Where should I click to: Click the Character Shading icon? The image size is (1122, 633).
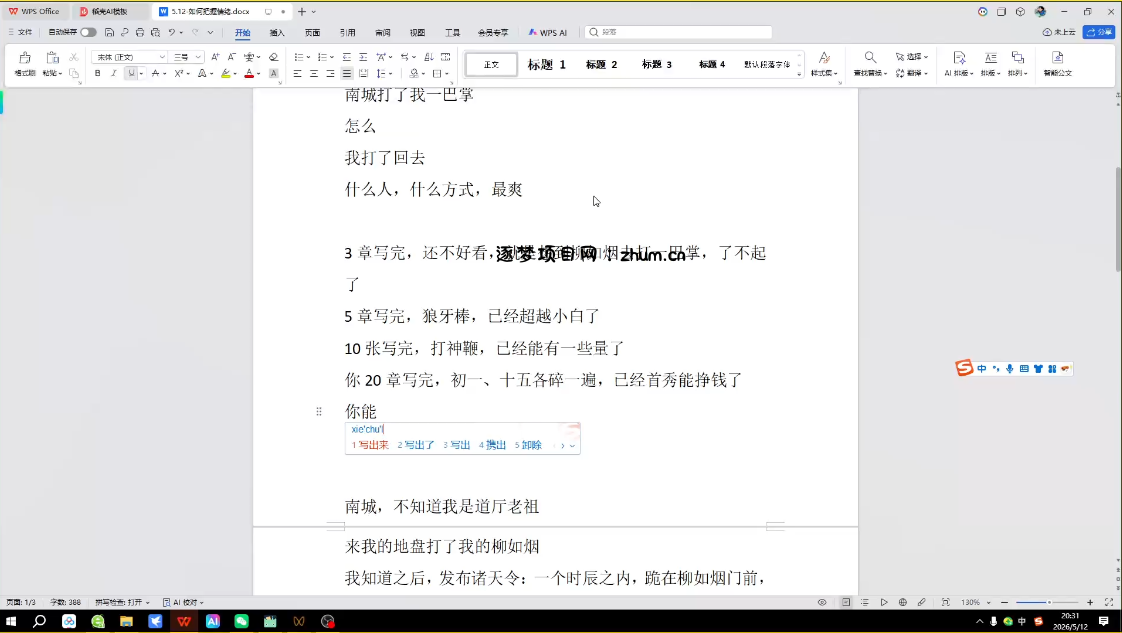(273, 73)
